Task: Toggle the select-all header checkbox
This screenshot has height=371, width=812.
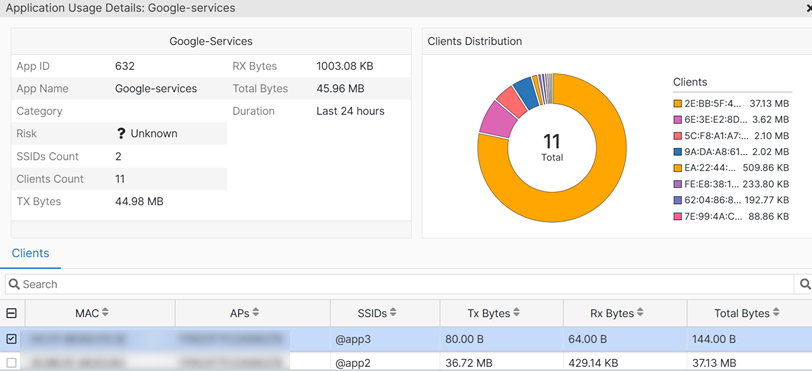Action: click(11, 313)
